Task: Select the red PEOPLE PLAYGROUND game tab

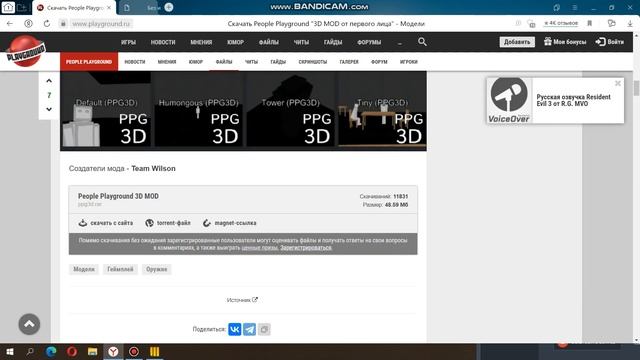Action: click(89, 62)
